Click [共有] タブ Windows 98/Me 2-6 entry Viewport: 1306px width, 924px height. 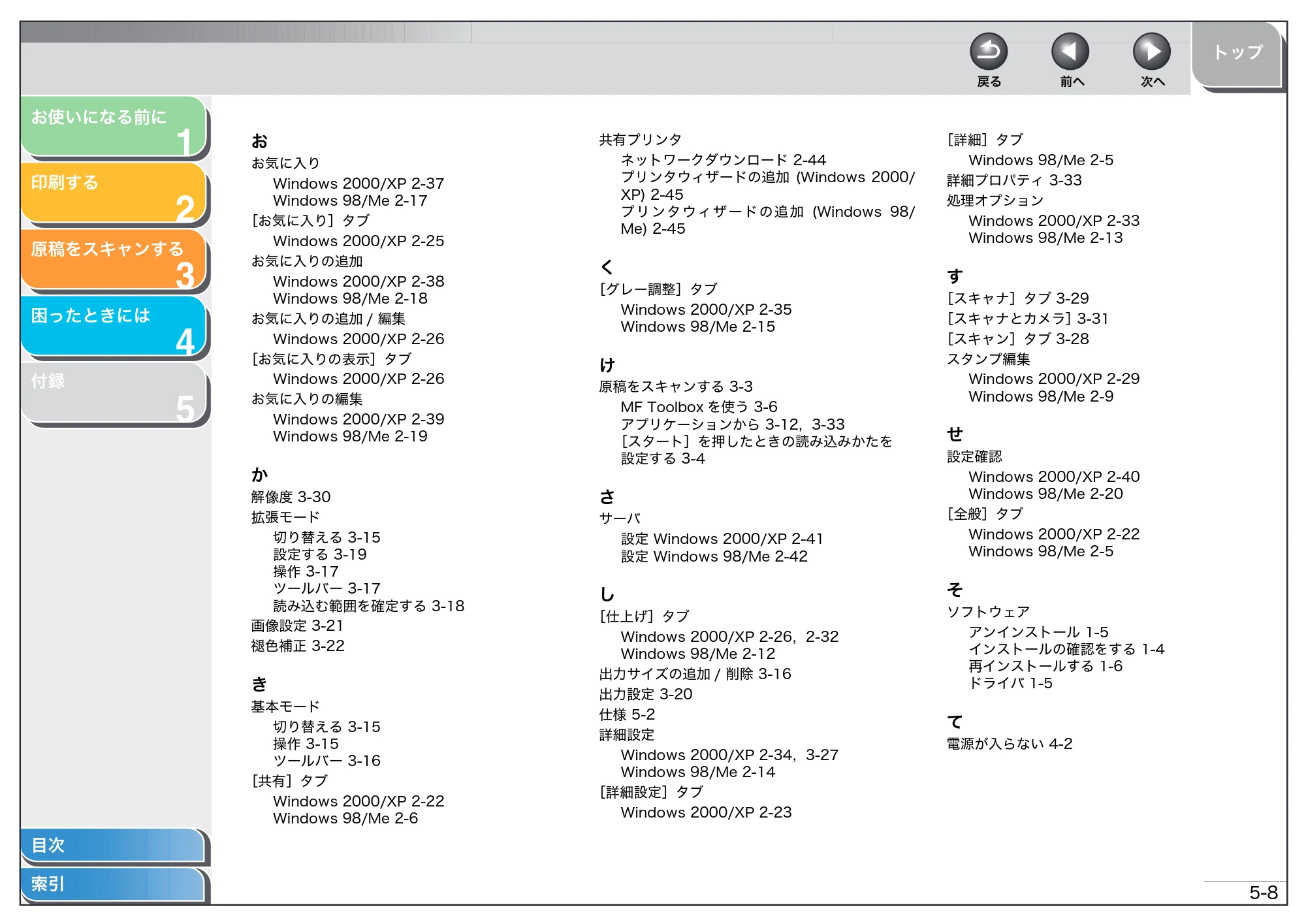[x=345, y=818]
